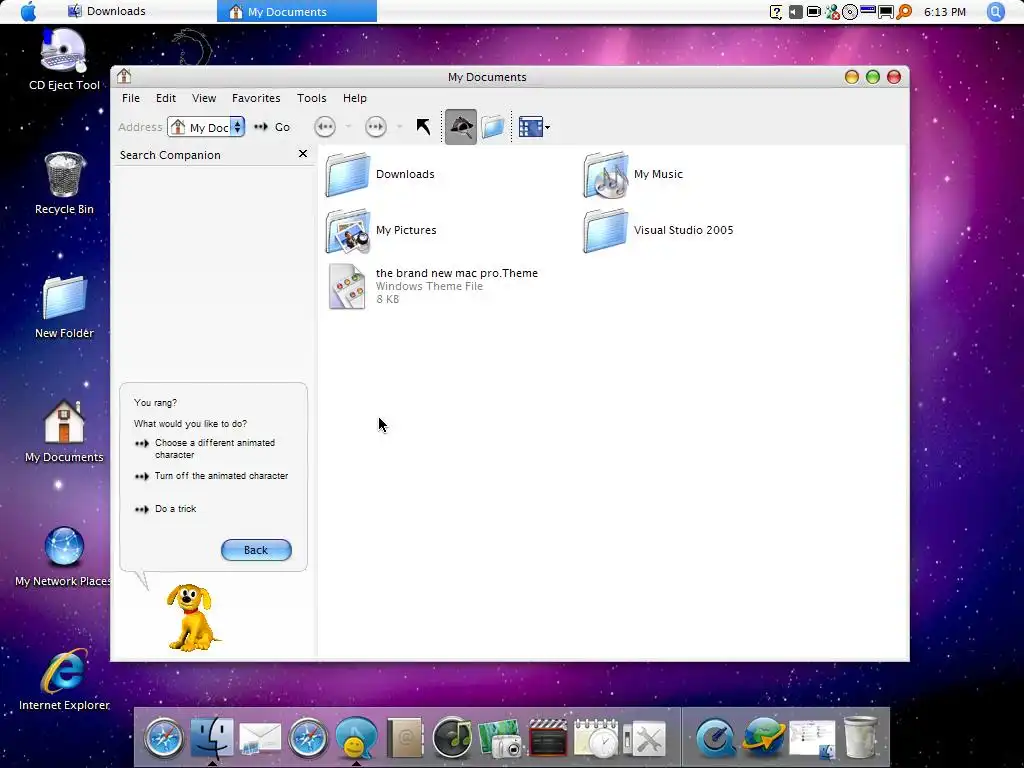
Task: Click the explorer Back arrow button
Action: point(325,127)
